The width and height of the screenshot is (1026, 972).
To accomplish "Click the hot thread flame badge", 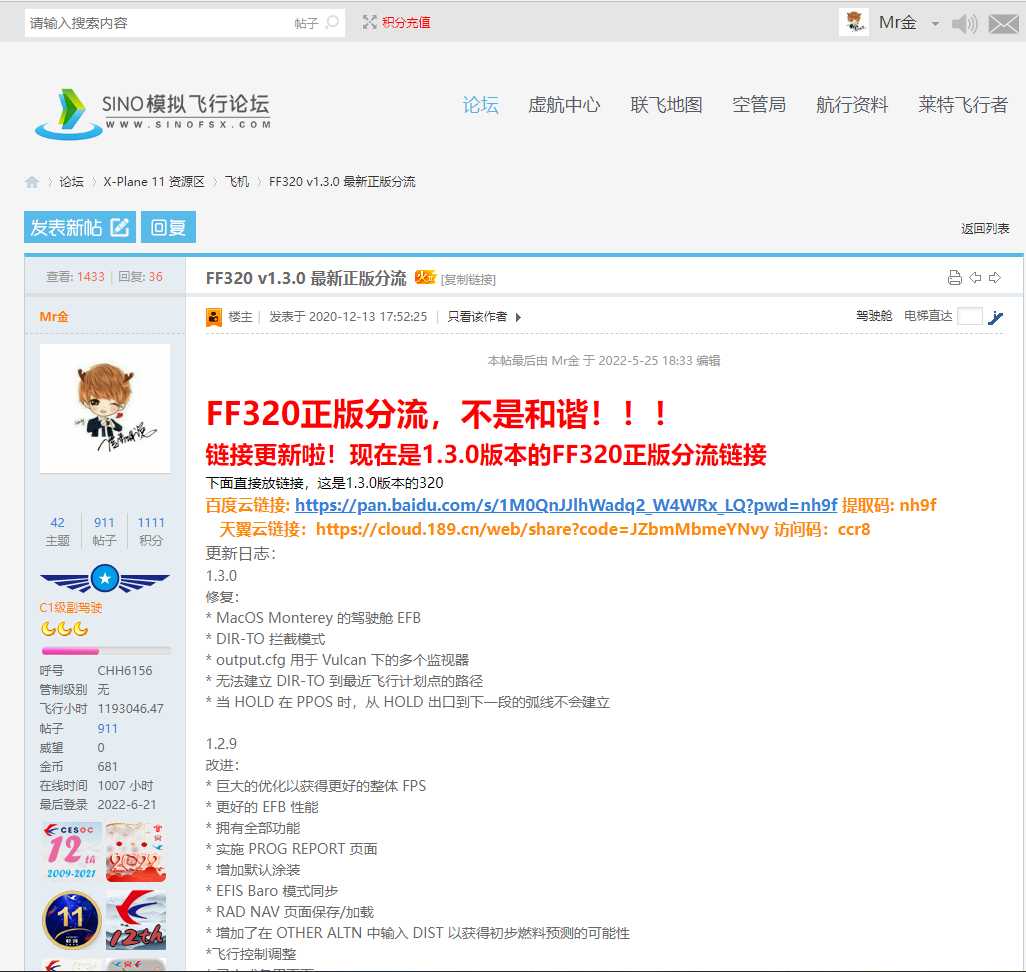I will pos(425,278).
